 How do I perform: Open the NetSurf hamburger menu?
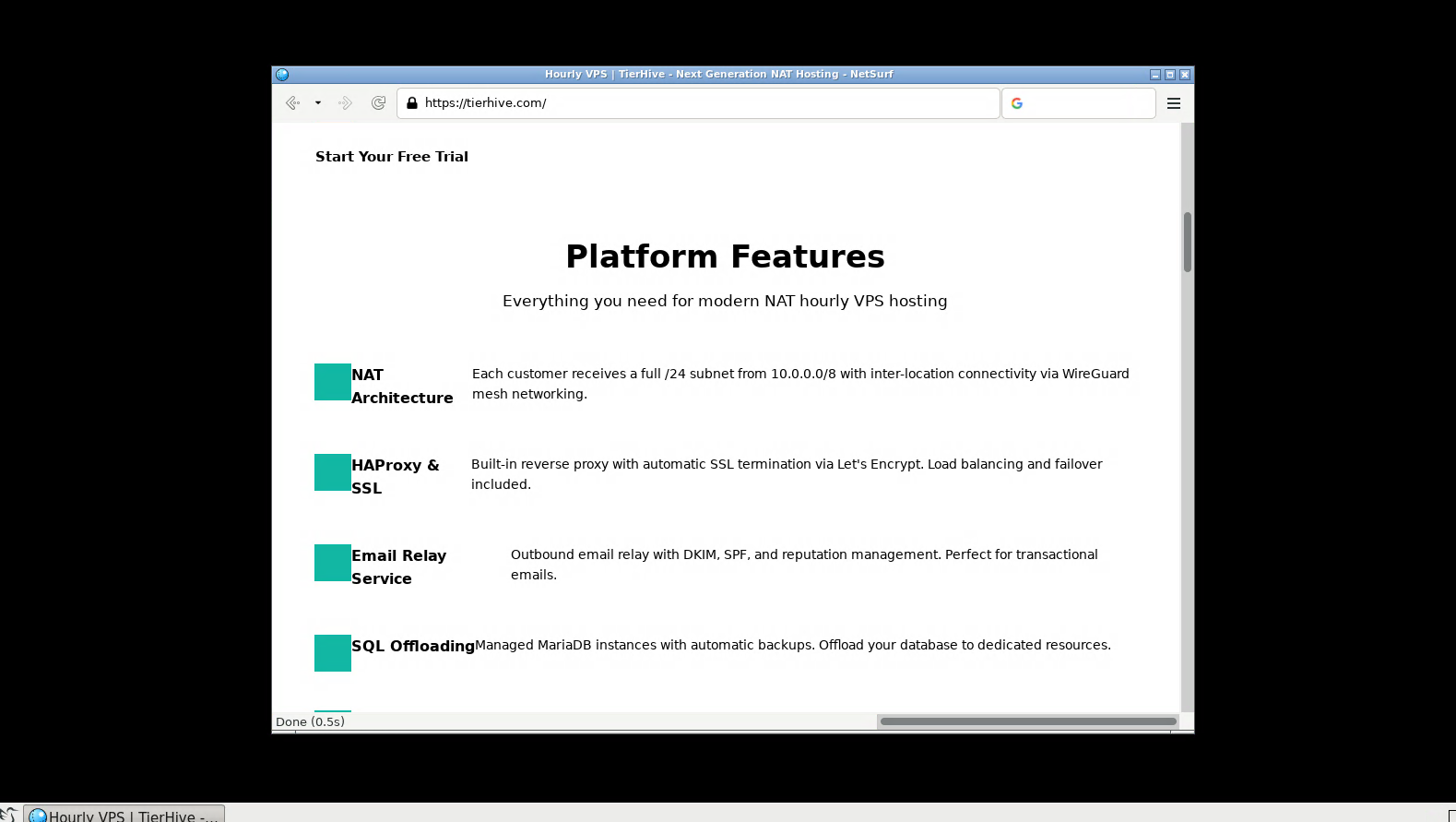[1174, 103]
